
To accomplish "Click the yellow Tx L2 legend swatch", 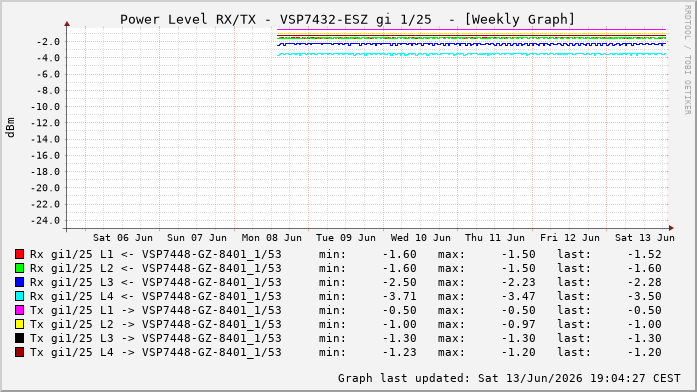I will point(19,324).
